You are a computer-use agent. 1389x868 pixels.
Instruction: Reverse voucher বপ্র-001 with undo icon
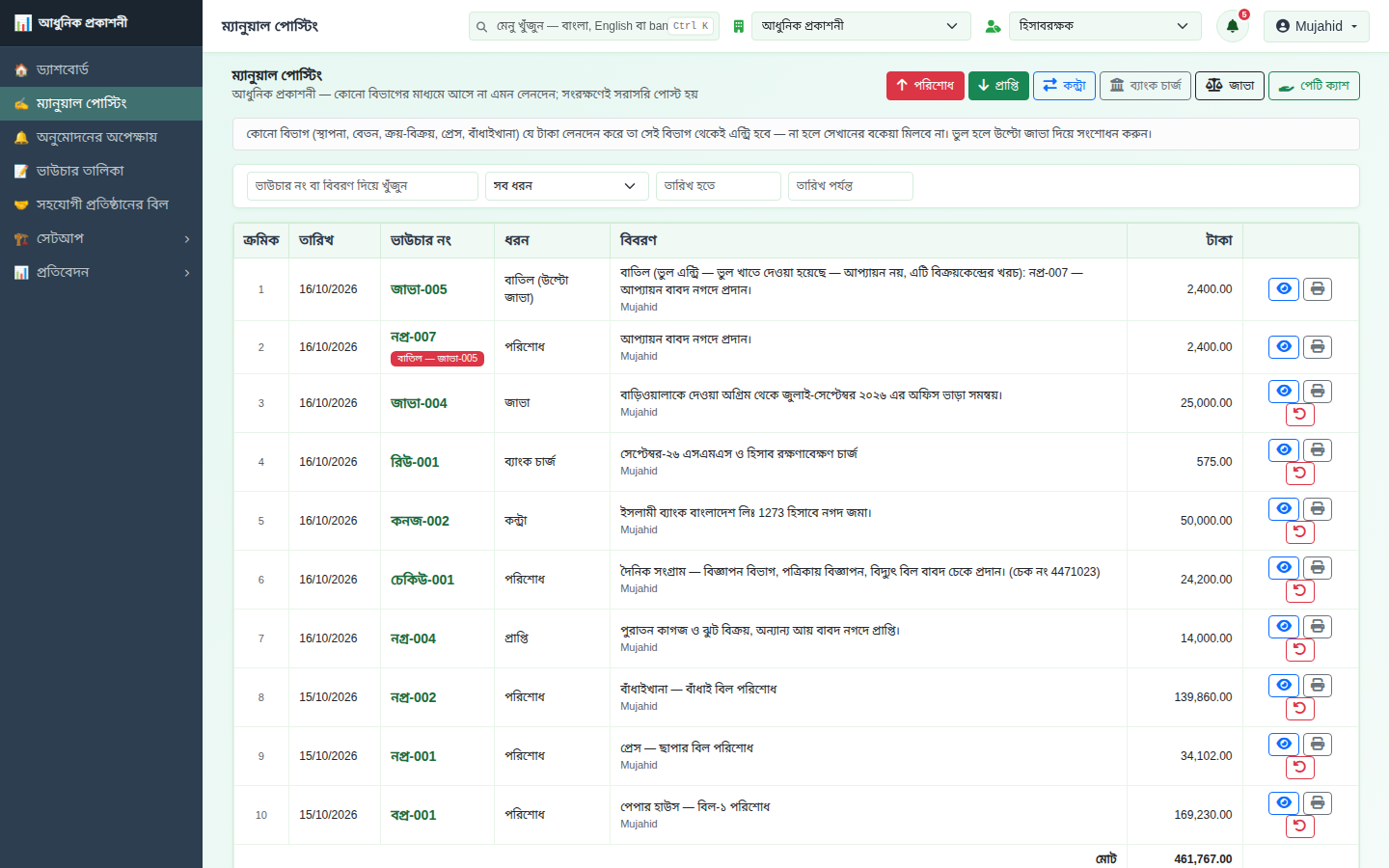coord(1300,827)
